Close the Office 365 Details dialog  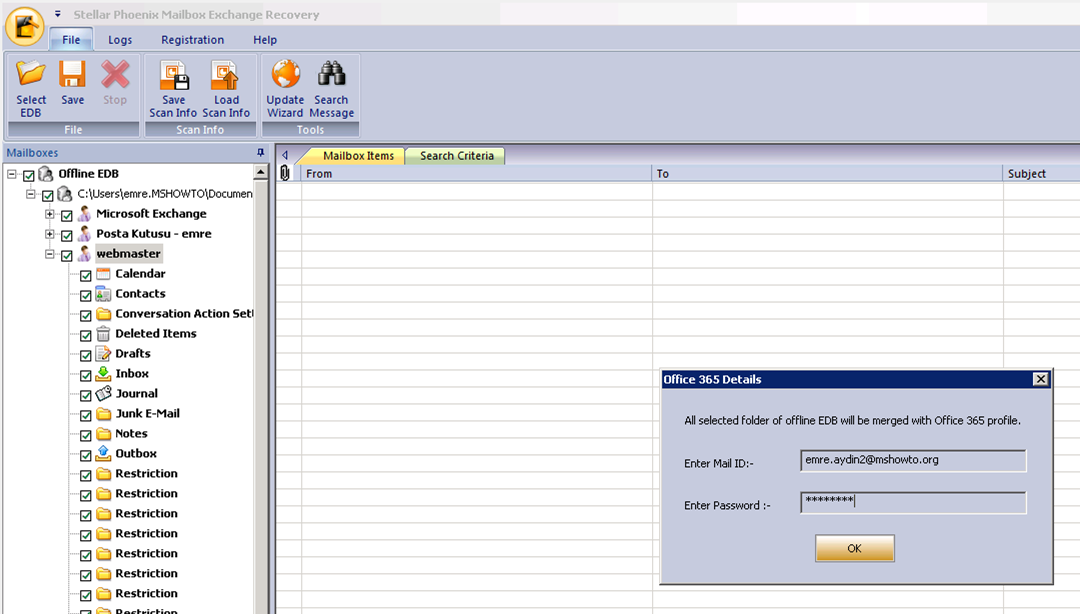1041,379
